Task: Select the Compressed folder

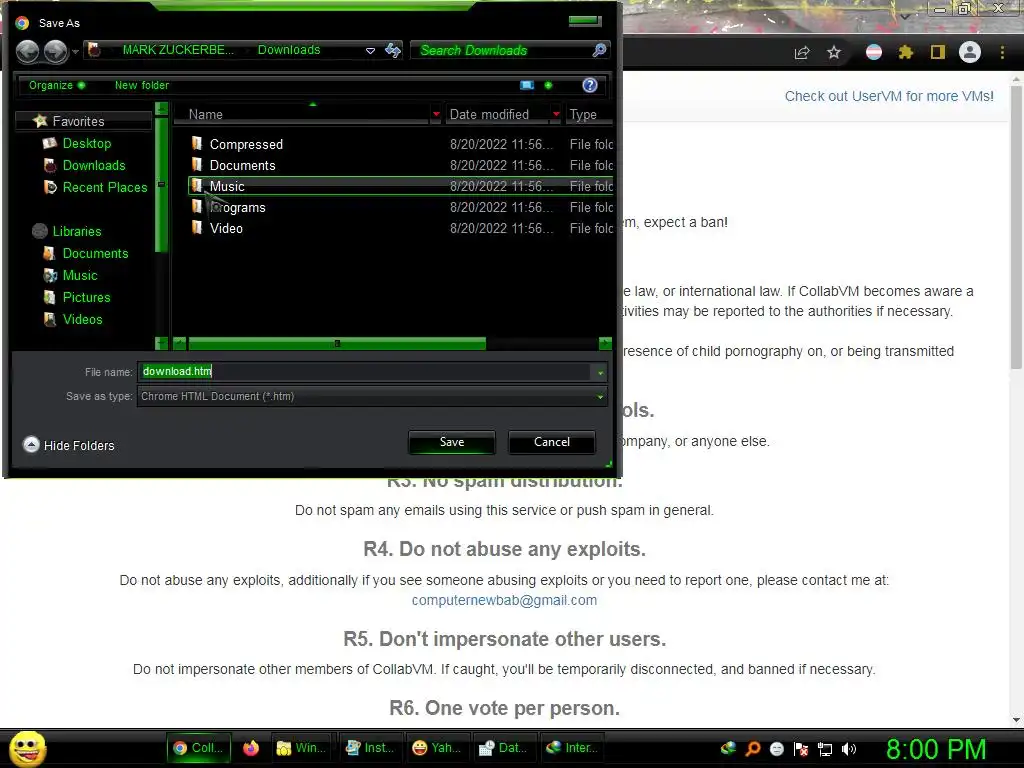Action: [x=400, y=144]
